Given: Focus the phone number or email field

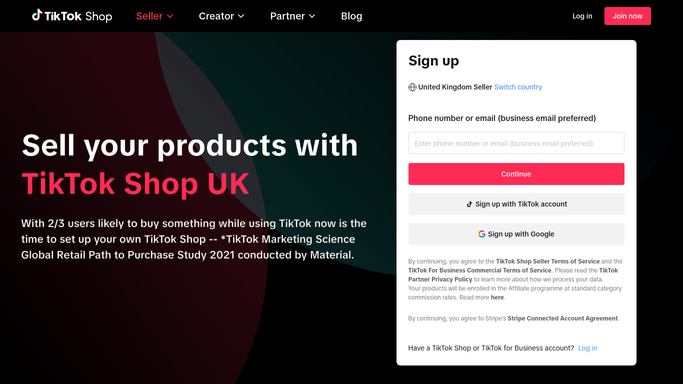Looking at the screenshot, I should click(x=516, y=143).
